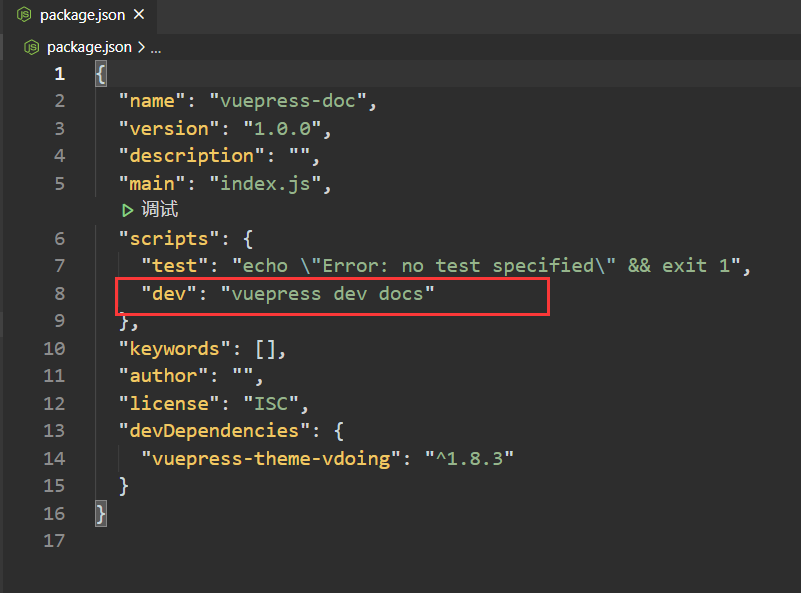Screen dimensions: 801x593
Task: Click the "^1.8.3" version value
Action: (x=469, y=458)
